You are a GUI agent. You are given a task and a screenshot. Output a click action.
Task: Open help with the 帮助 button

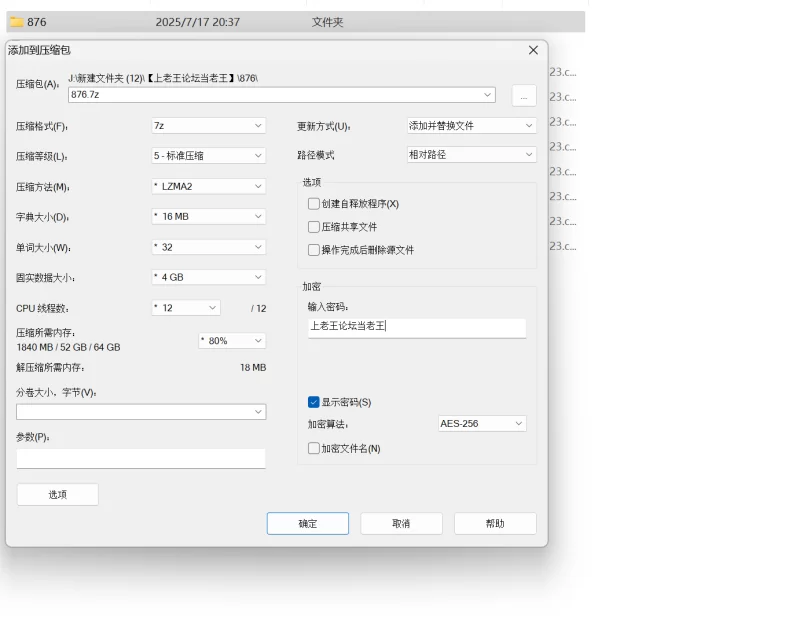coord(495,523)
